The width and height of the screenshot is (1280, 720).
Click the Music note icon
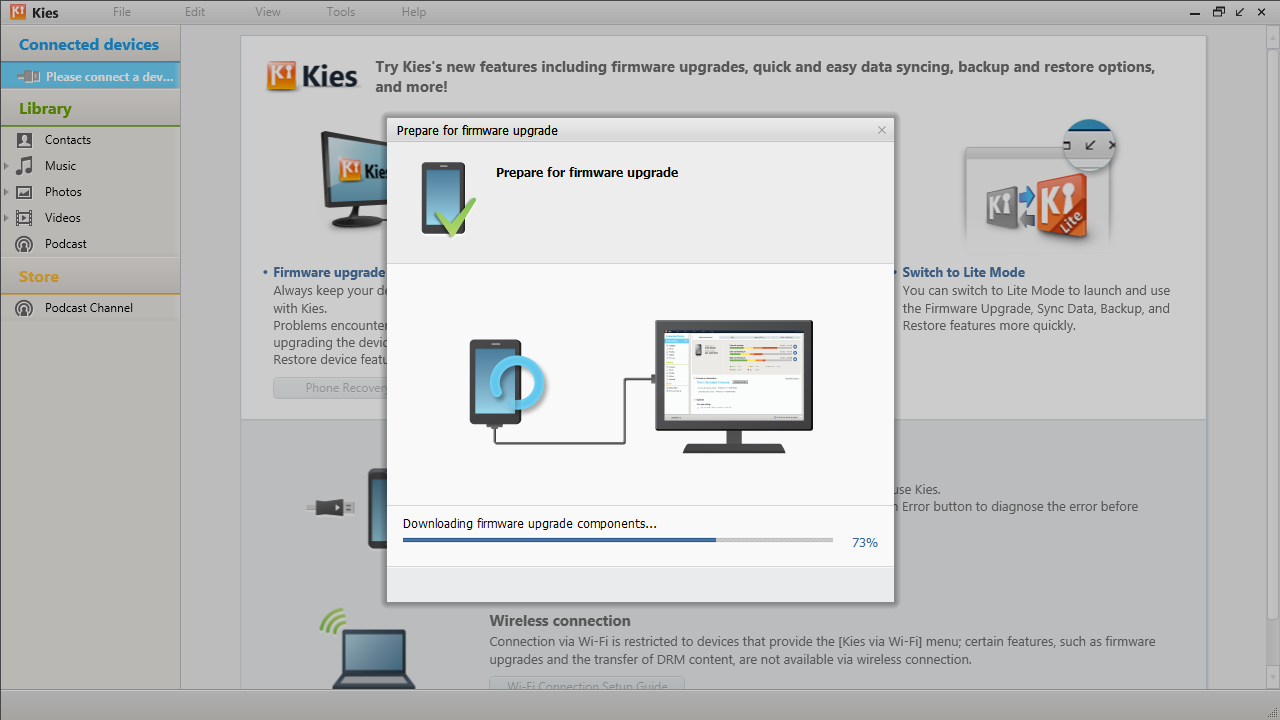click(x=24, y=166)
